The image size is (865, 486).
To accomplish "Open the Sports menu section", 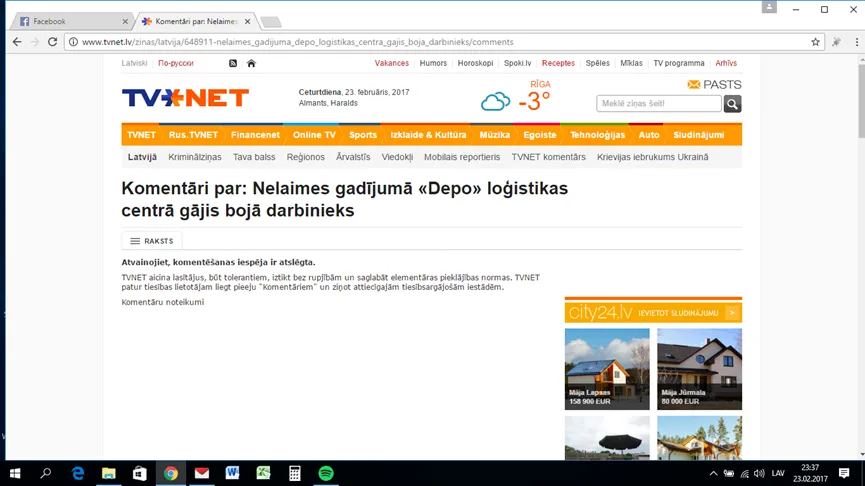I will [362, 135].
